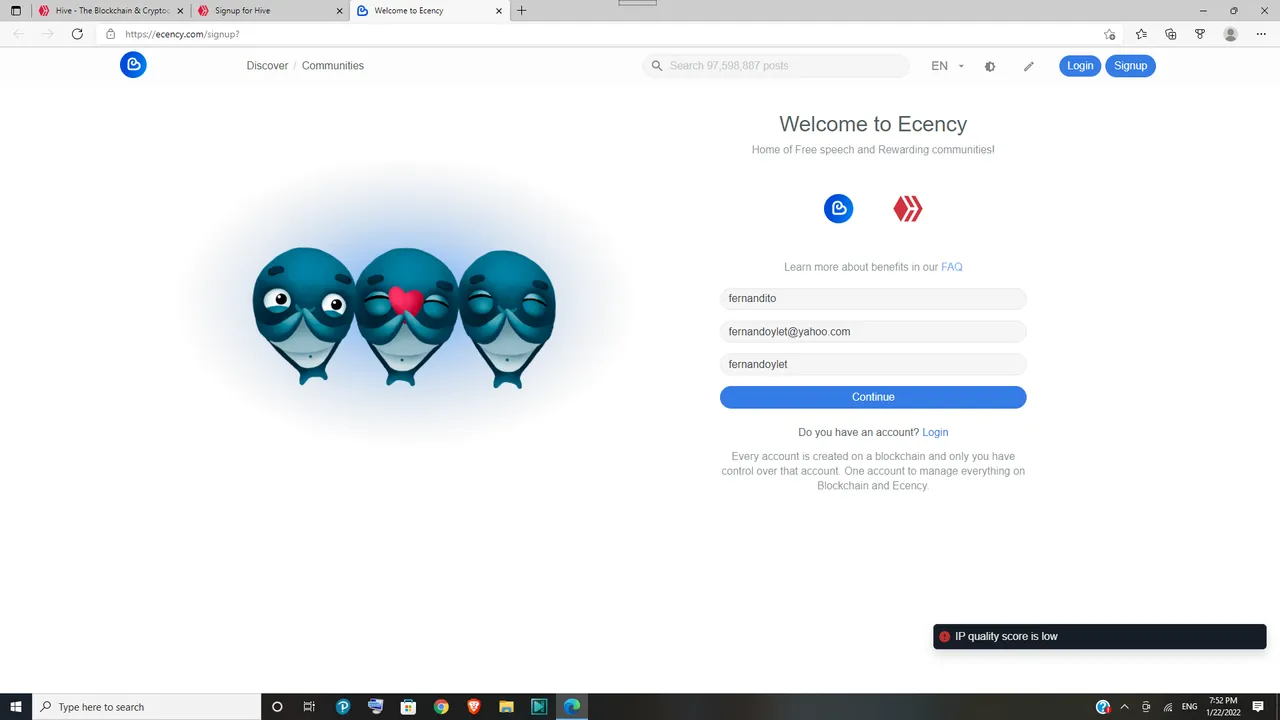
Task: Click the blue Ecency logo above form
Action: (x=838, y=208)
